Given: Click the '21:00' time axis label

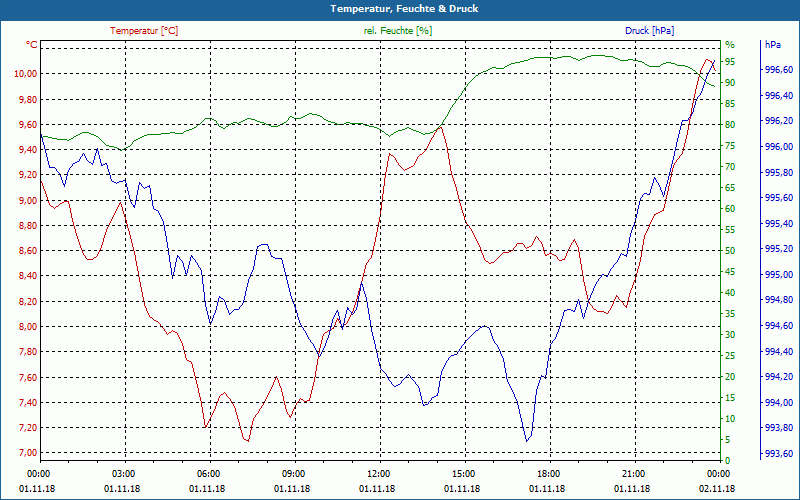Looking at the screenshot, I should 634,473.
